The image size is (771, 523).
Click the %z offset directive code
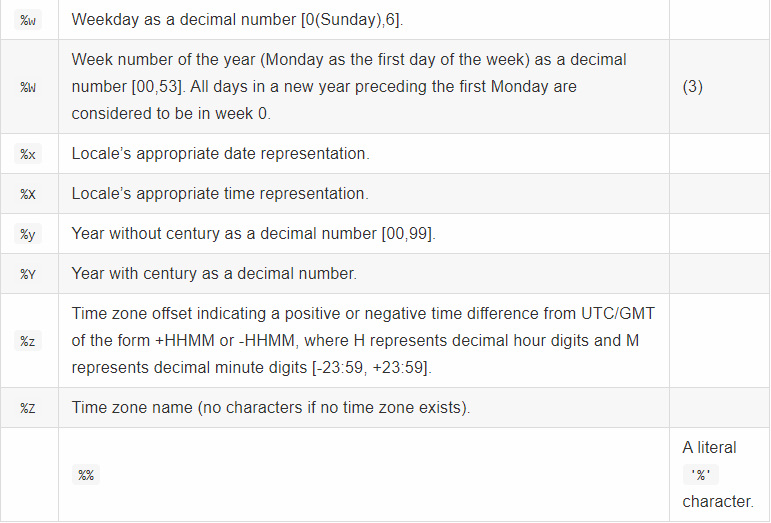[28, 341]
